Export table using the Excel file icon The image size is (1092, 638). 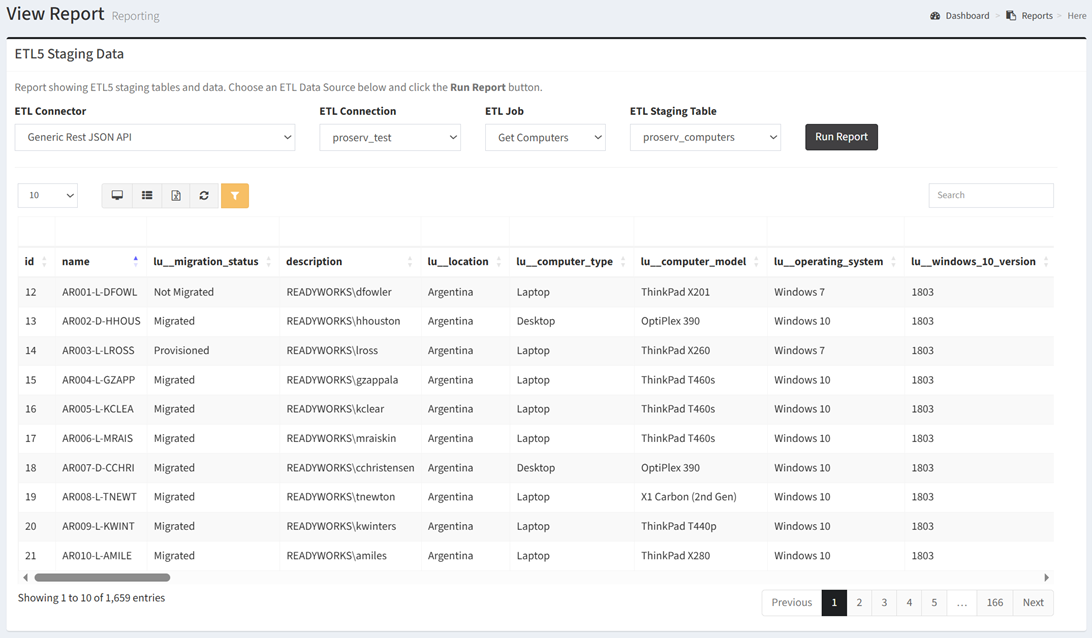[176, 196]
